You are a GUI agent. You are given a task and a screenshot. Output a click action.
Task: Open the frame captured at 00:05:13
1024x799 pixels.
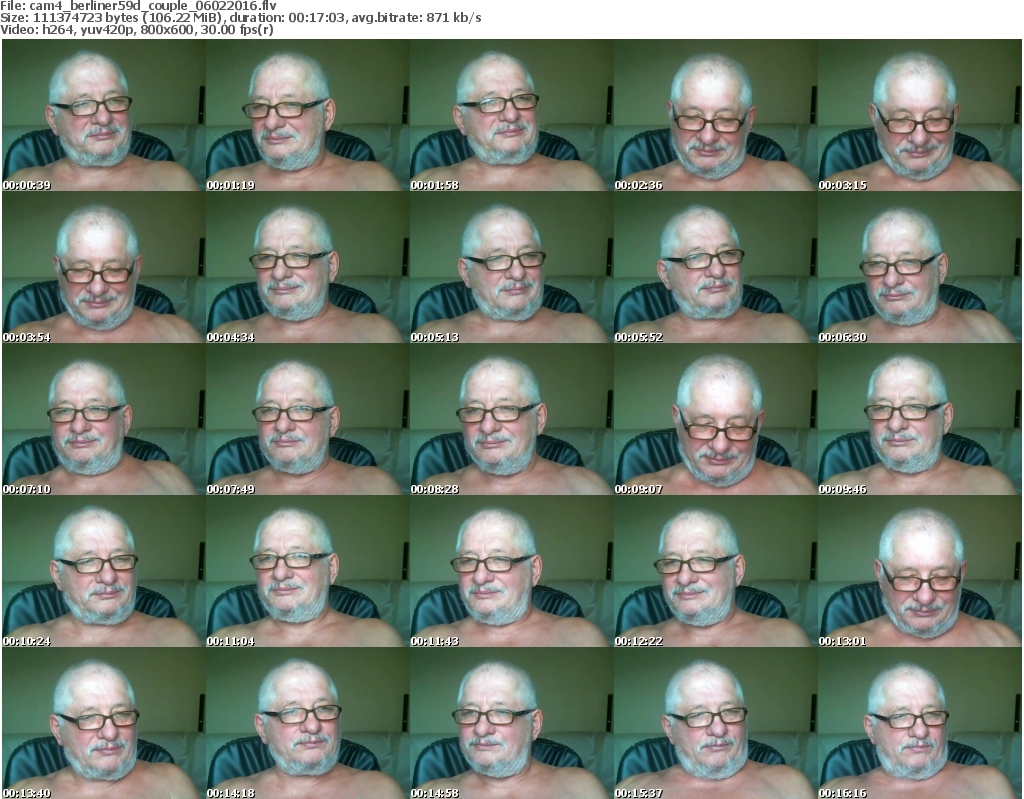(511, 267)
